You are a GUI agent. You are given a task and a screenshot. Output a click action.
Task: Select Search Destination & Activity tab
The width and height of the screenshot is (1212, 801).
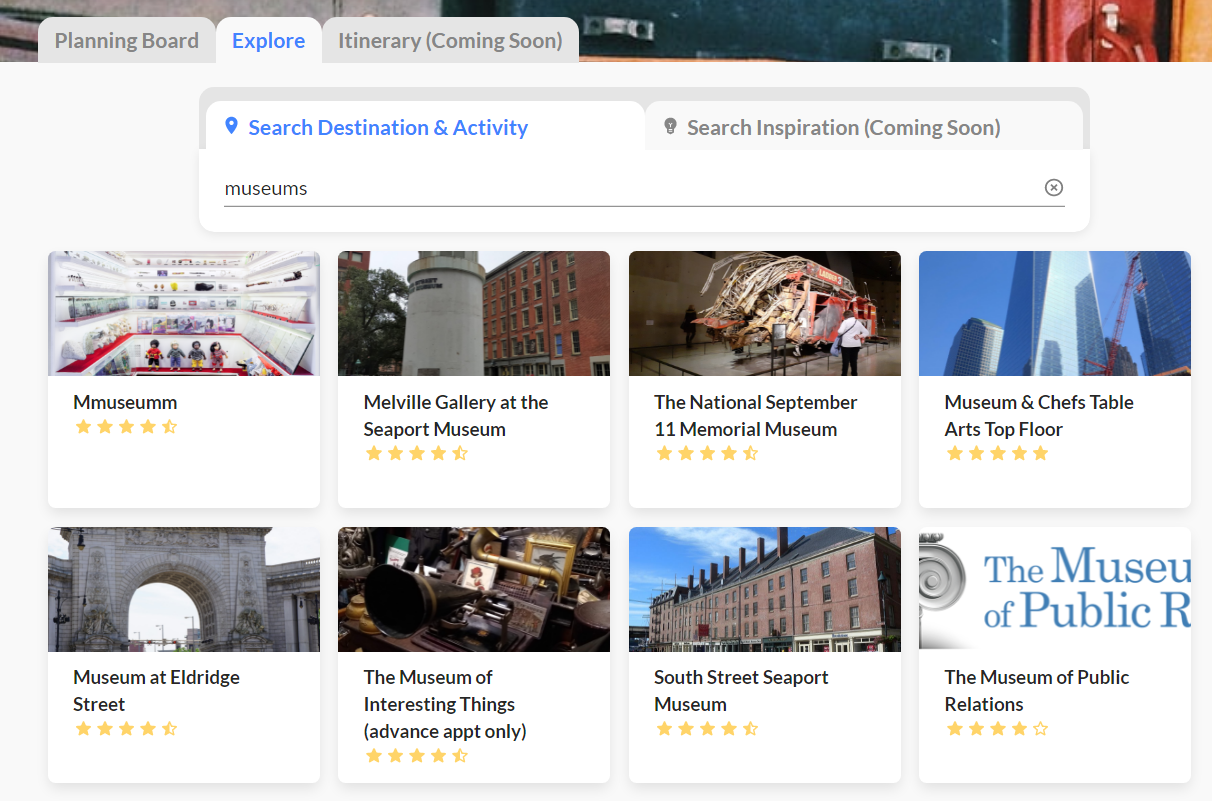click(x=388, y=128)
